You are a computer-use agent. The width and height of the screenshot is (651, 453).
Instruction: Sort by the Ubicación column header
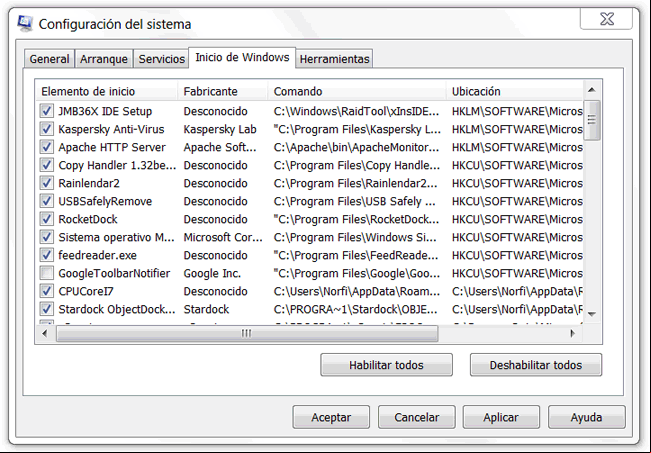(515, 91)
